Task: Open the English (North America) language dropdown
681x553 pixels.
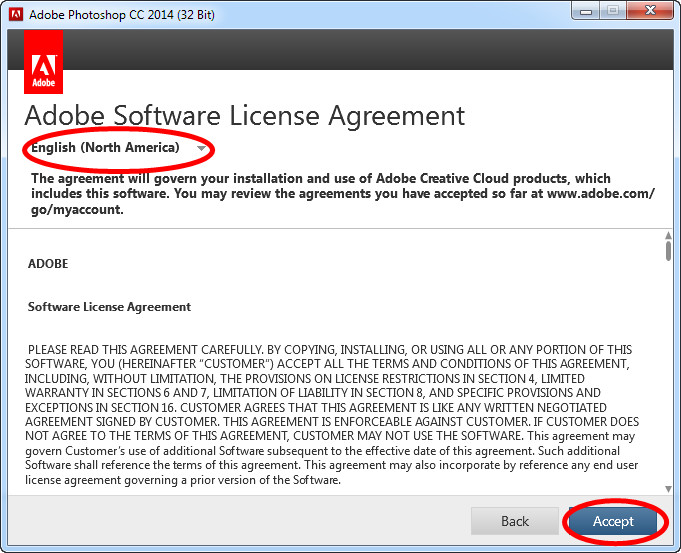Action: click(118, 148)
